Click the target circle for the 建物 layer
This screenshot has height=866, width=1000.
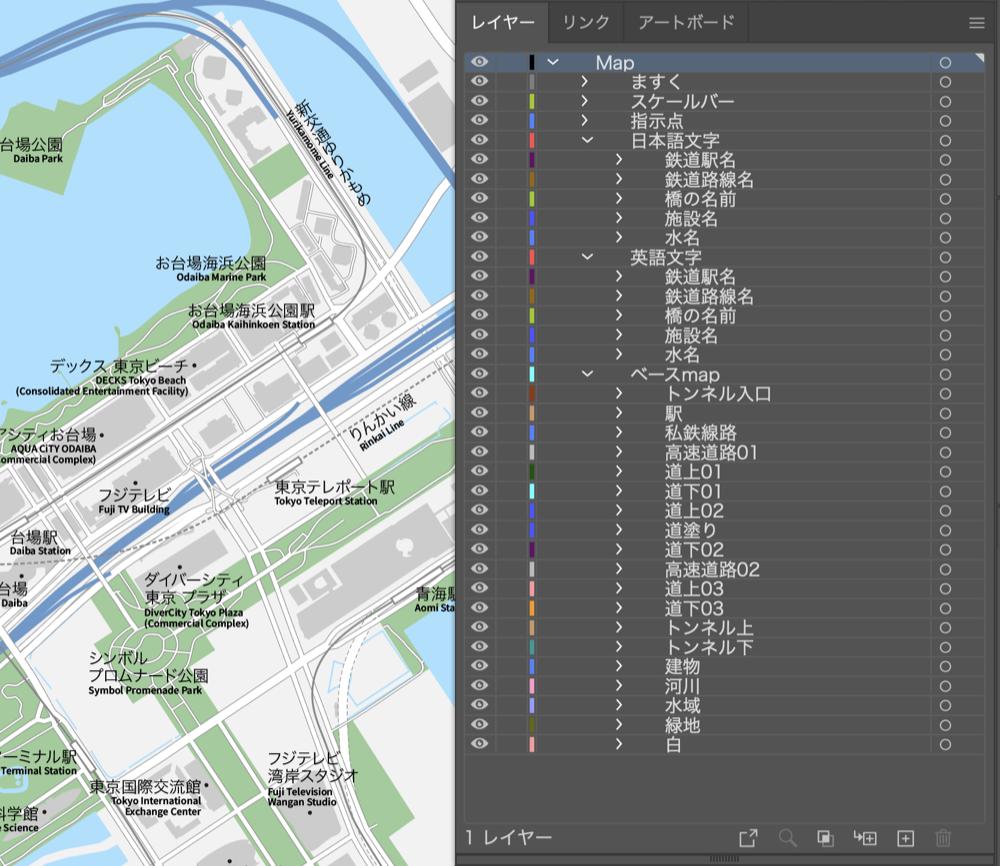pos(944,667)
